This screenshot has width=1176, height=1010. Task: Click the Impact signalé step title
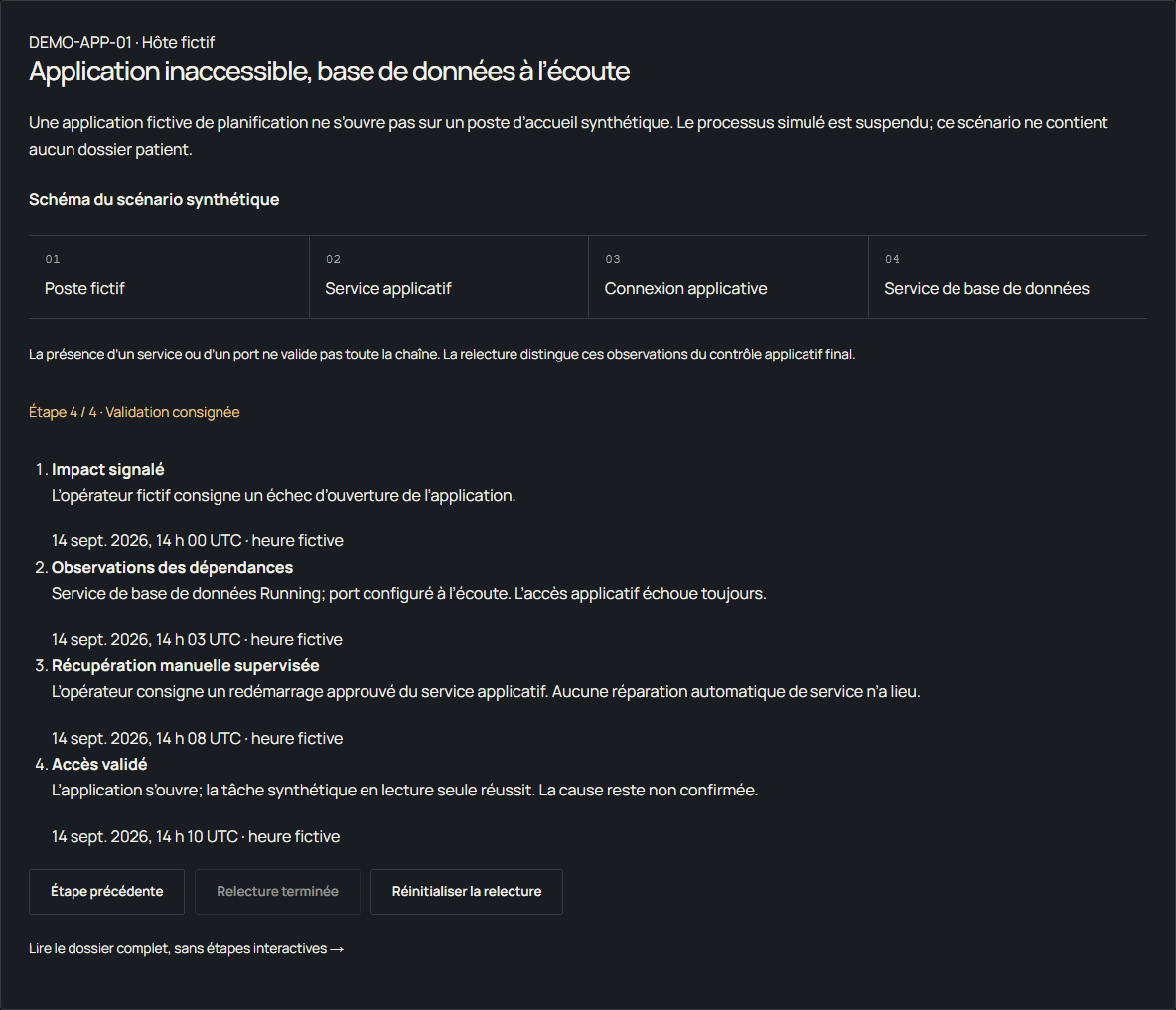pos(108,470)
